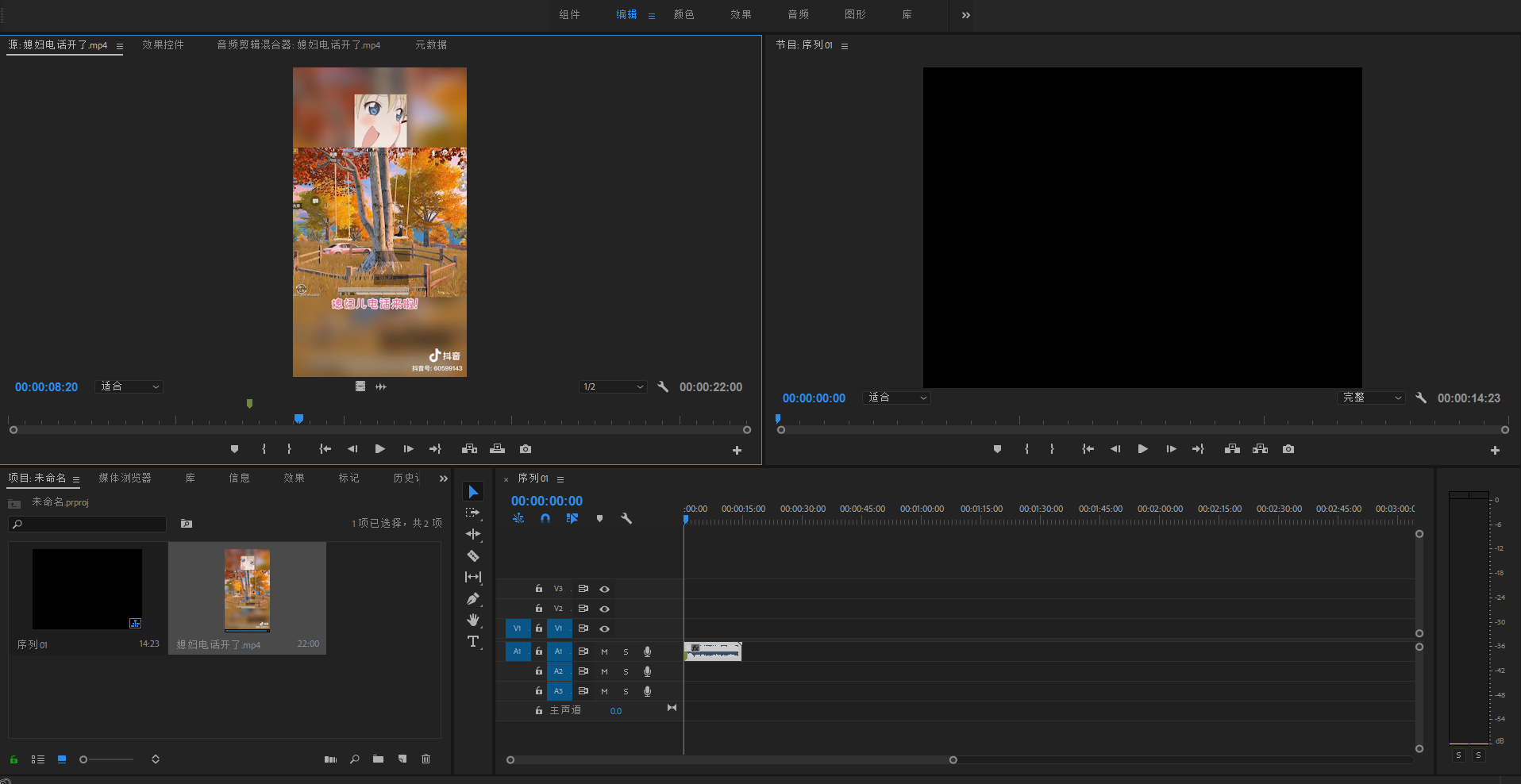Mute audio track A1
The width and height of the screenshot is (1521, 784).
click(605, 651)
